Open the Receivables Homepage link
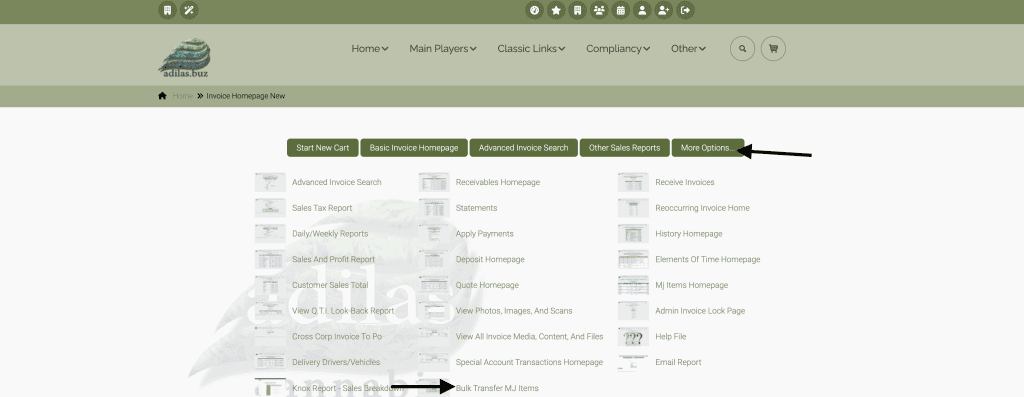Viewport: 1024px width, 397px height. (498, 182)
